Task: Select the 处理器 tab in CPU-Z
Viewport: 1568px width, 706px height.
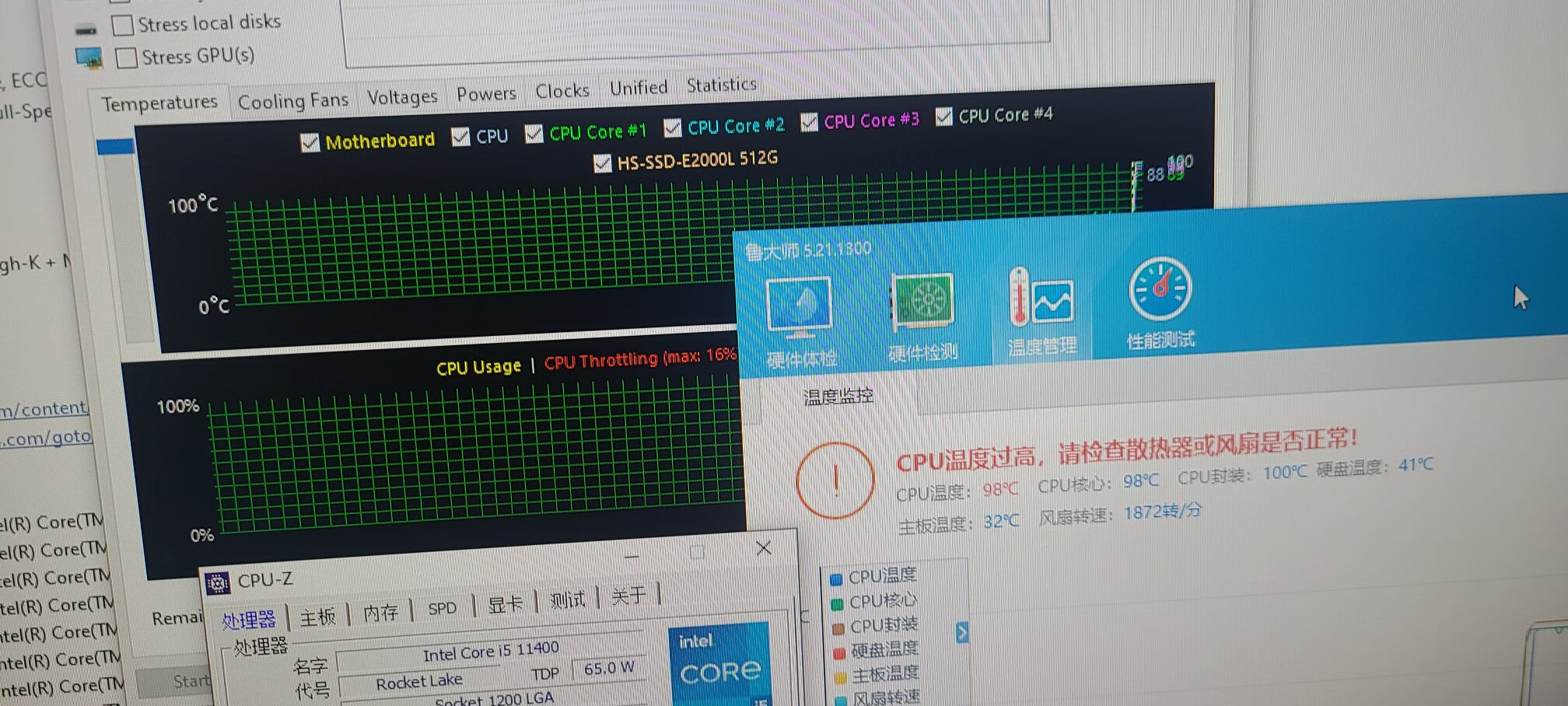Action: (249, 620)
